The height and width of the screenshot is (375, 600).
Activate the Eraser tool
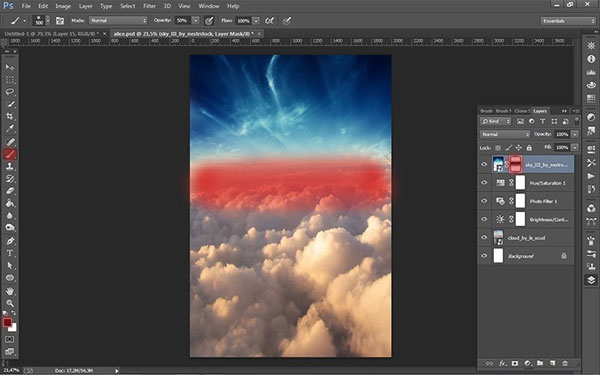(10, 191)
